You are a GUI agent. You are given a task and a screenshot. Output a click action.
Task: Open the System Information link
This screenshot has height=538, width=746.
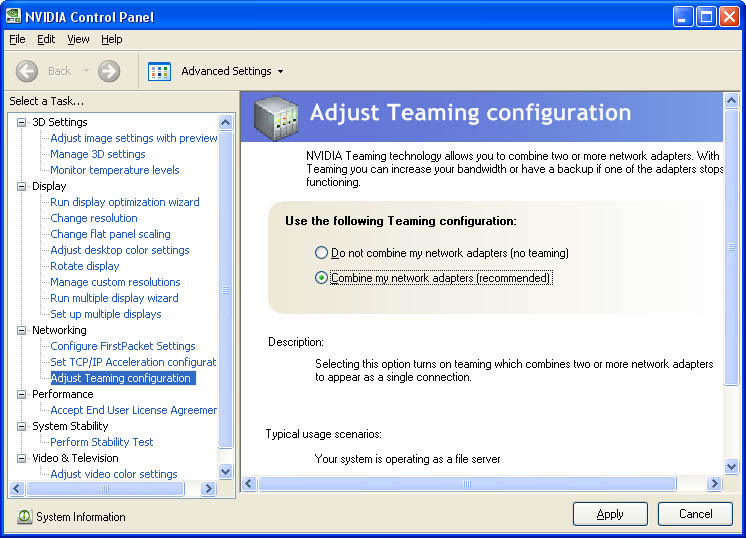pyautogui.click(x=81, y=517)
